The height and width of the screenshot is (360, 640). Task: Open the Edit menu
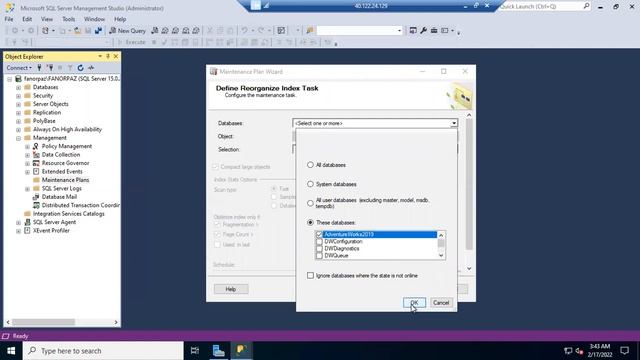tap(27, 19)
